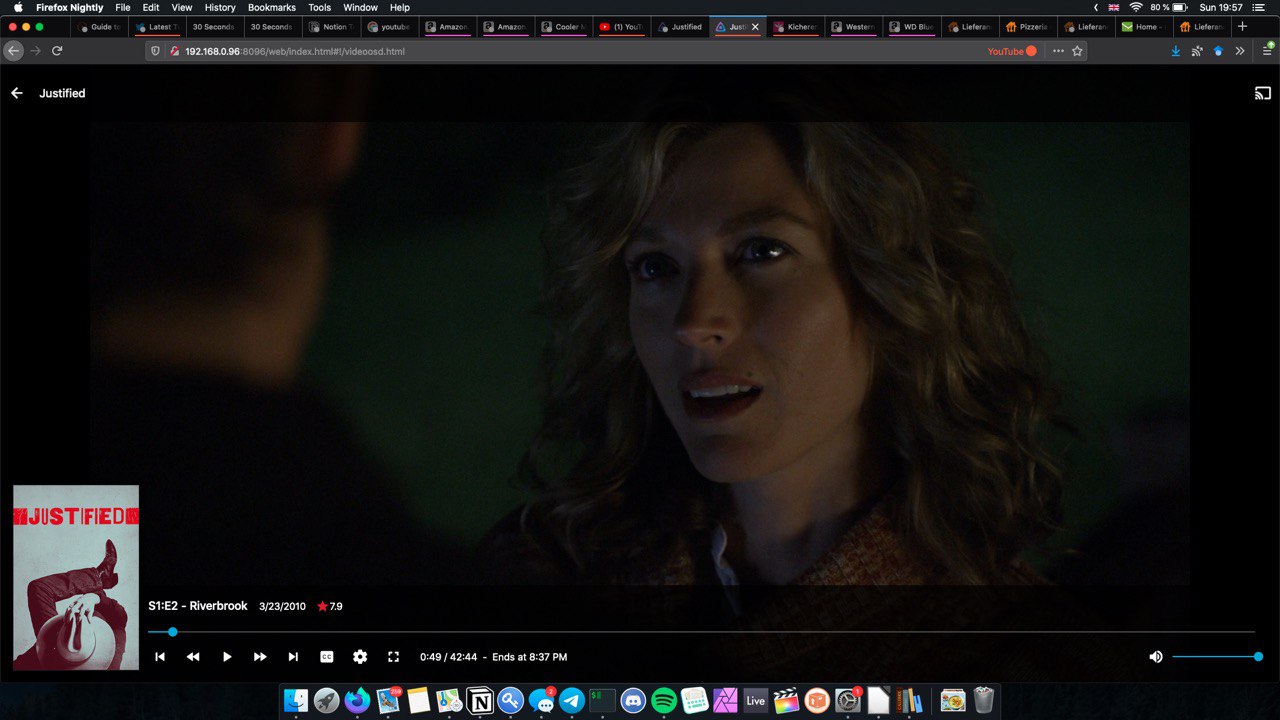The width and height of the screenshot is (1280, 720).
Task: Open Final Cut Pro from the dock
Action: tap(787, 700)
